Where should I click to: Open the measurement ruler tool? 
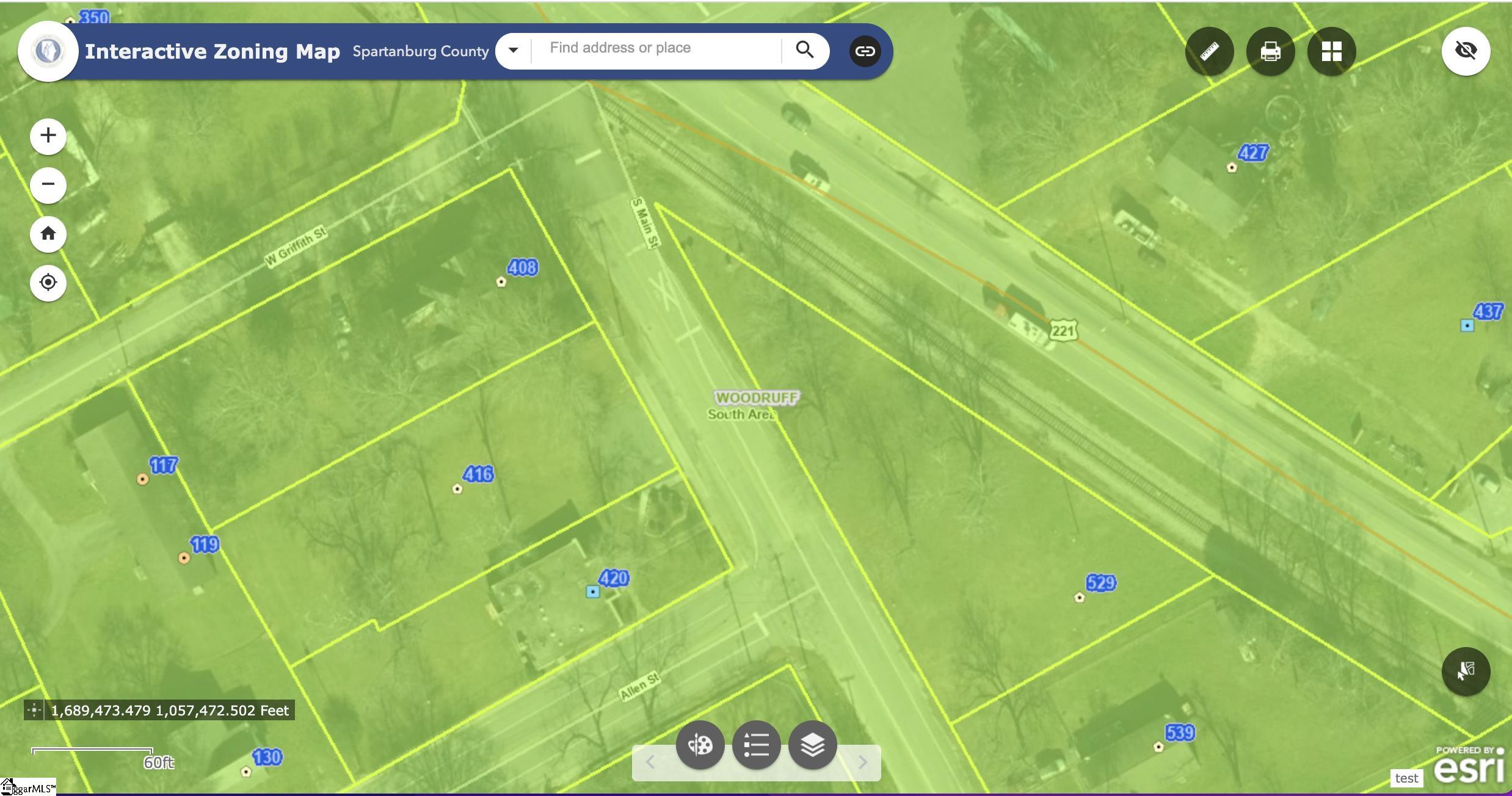pyautogui.click(x=1209, y=51)
